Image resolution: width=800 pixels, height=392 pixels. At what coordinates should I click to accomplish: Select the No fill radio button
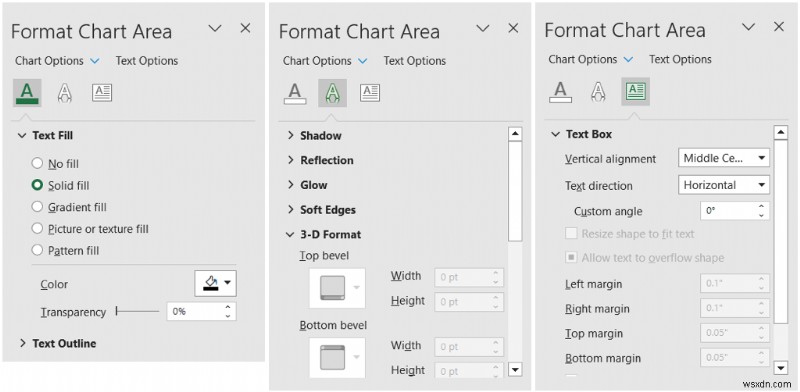coord(37,163)
